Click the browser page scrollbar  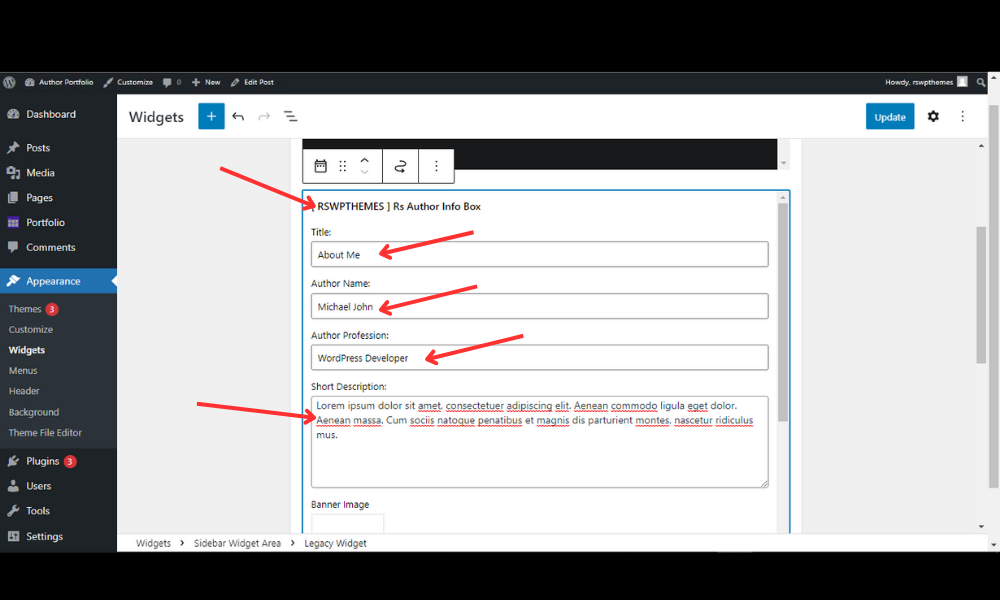(993, 296)
